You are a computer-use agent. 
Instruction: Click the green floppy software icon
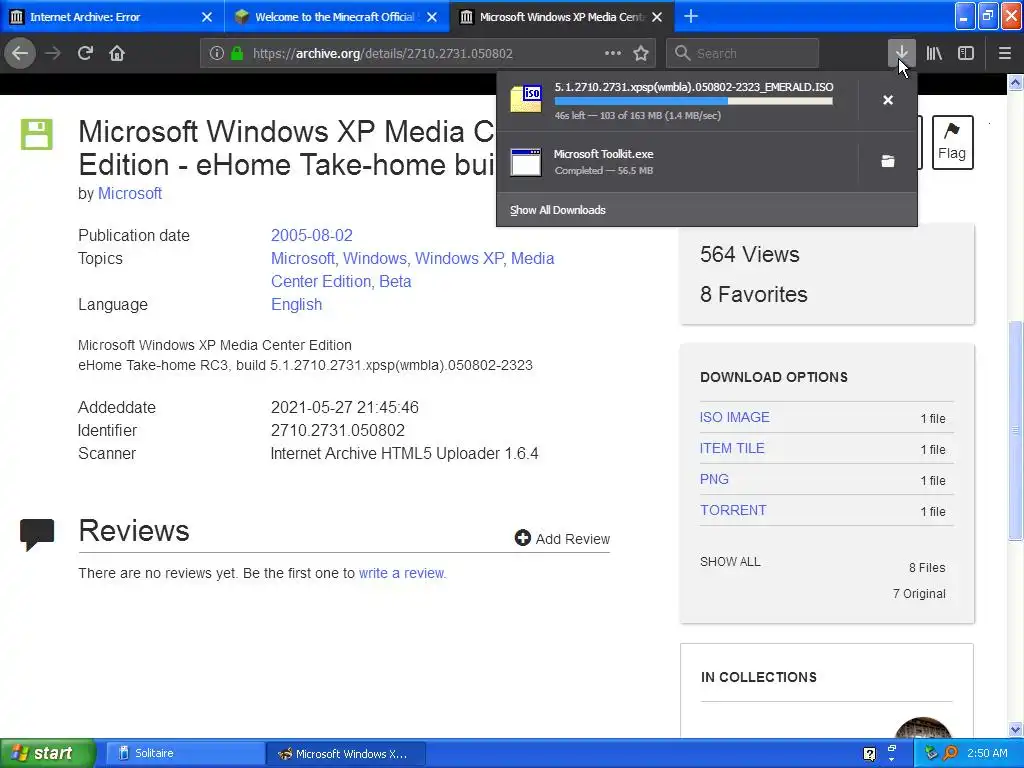pyautogui.click(x=37, y=135)
